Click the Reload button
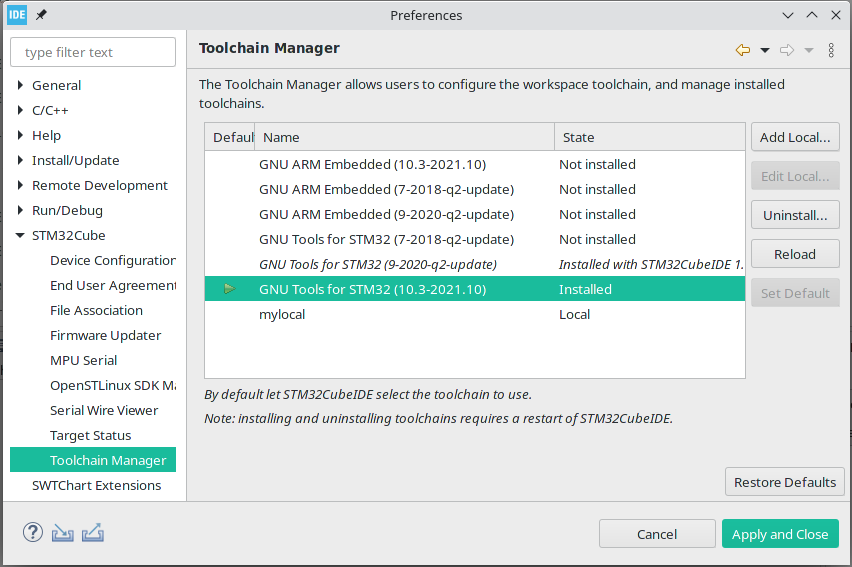The image size is (852, 567). [795, 254]
